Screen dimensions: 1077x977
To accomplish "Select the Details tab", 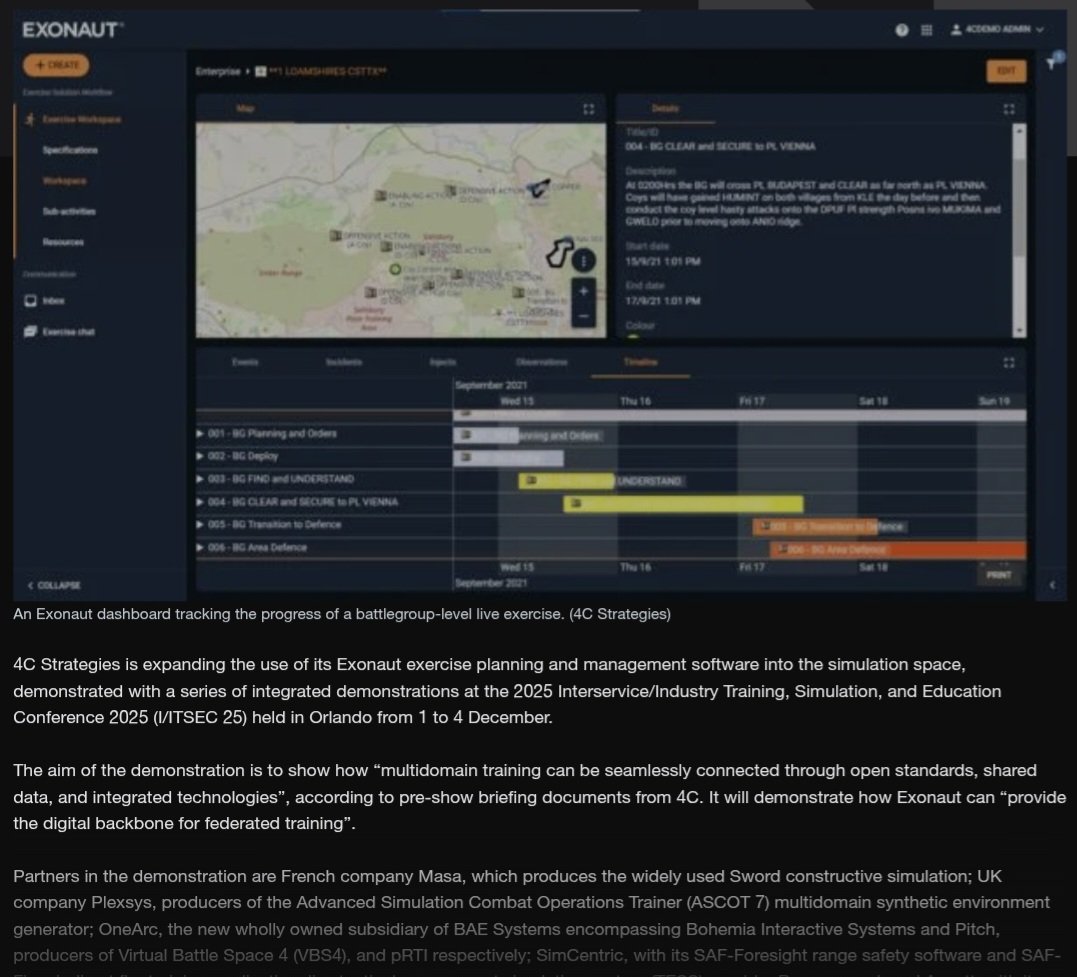I will pos(665,108).
